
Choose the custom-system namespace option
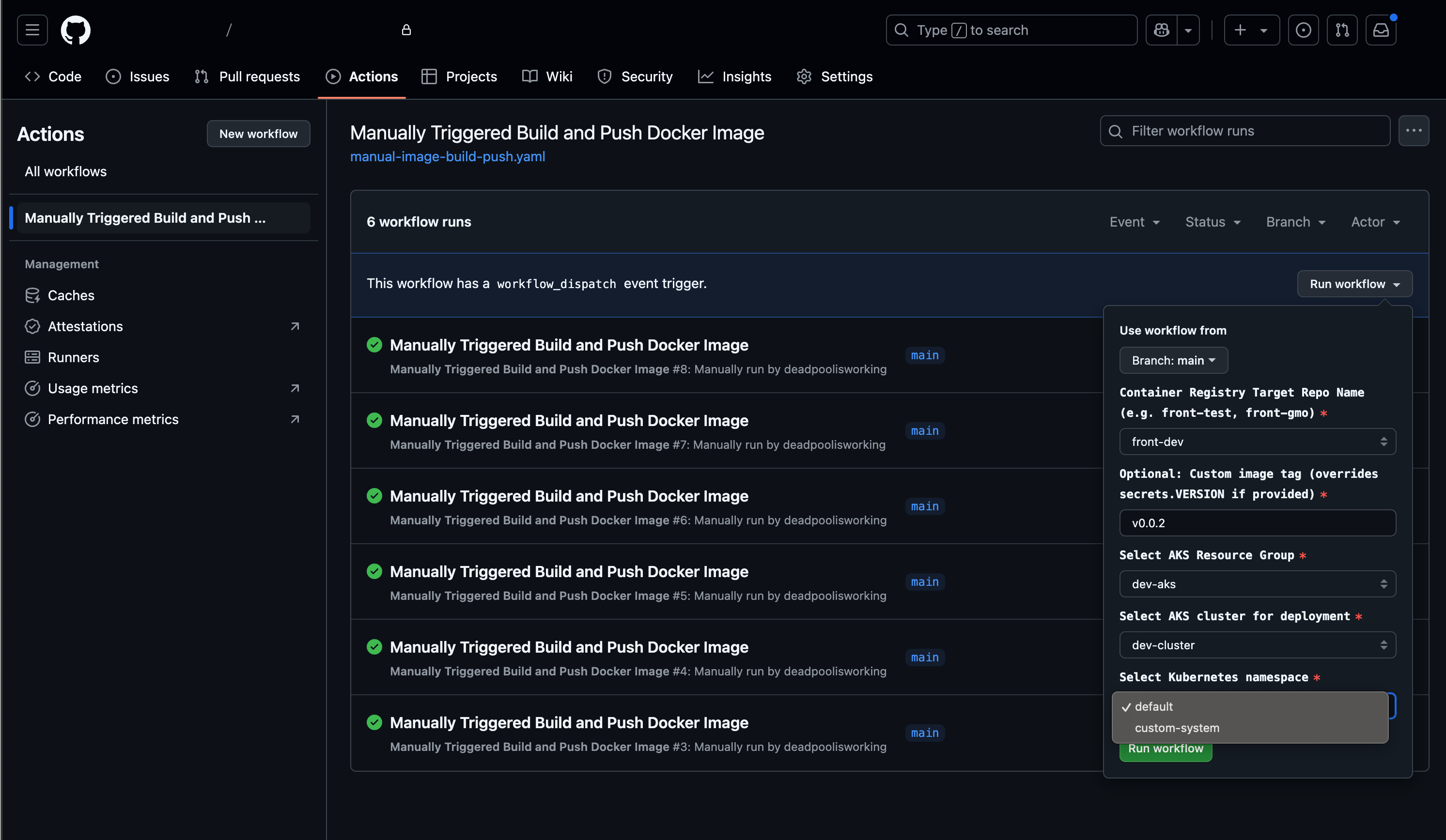[x=1250, y=728]
